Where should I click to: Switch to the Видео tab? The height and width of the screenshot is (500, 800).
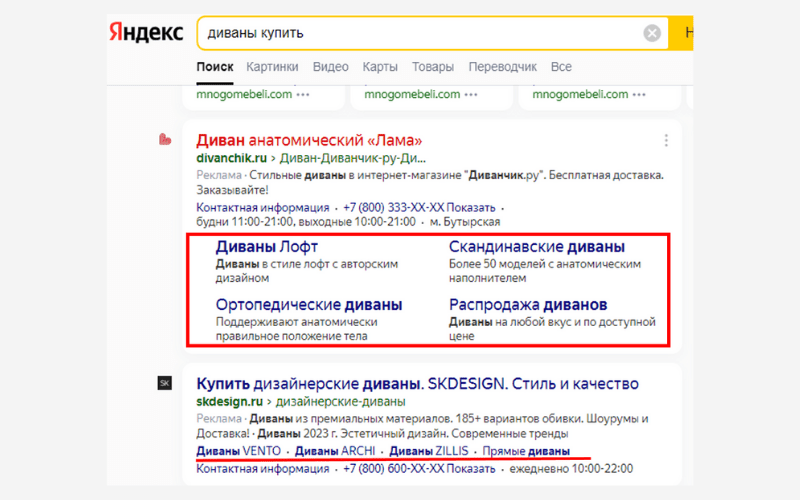pyautogui.click(x=331, y=67)
